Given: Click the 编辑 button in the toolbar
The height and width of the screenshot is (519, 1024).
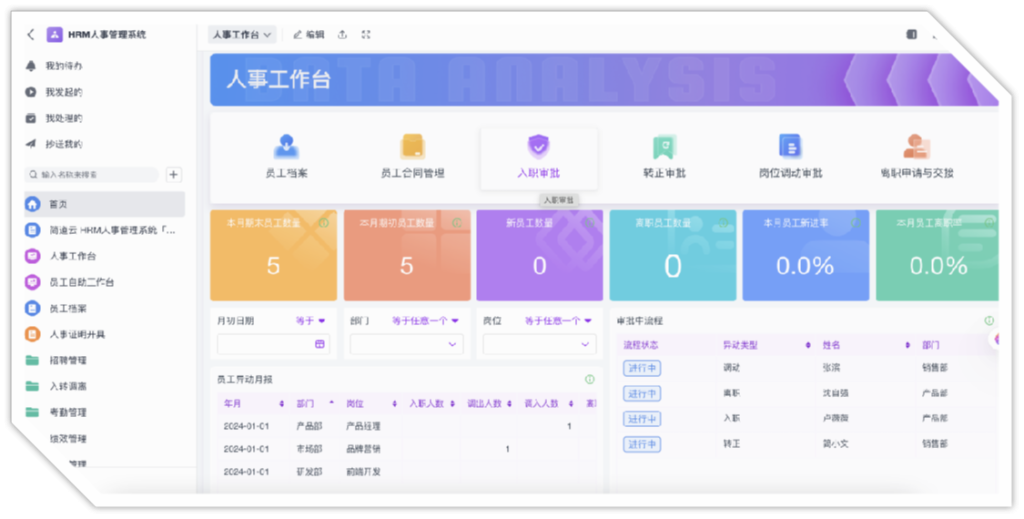Looking at the screenshot, I should click(x=309, y=35).
